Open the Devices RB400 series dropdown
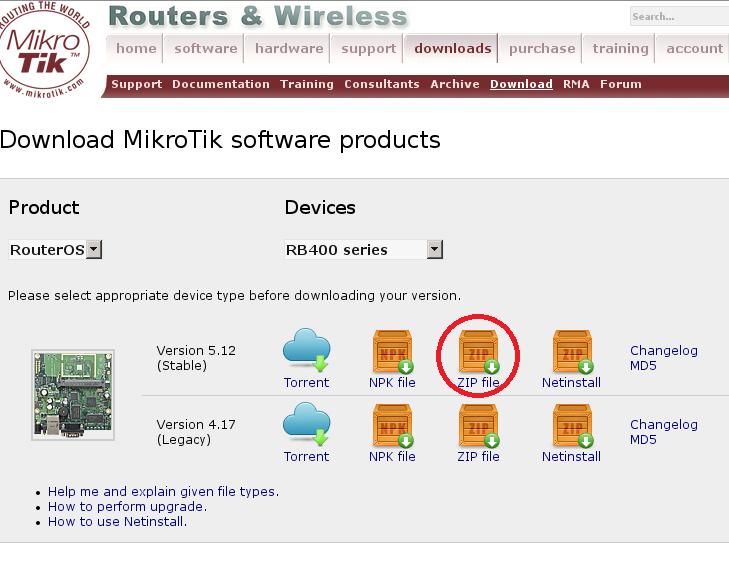The width and height of the screenshot is (729, 562). coord(364,250)
